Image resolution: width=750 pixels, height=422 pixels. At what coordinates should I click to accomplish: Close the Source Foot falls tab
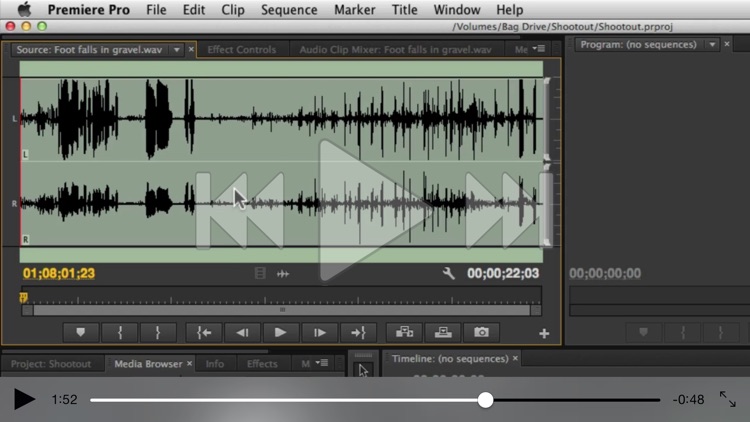[191, 49]
